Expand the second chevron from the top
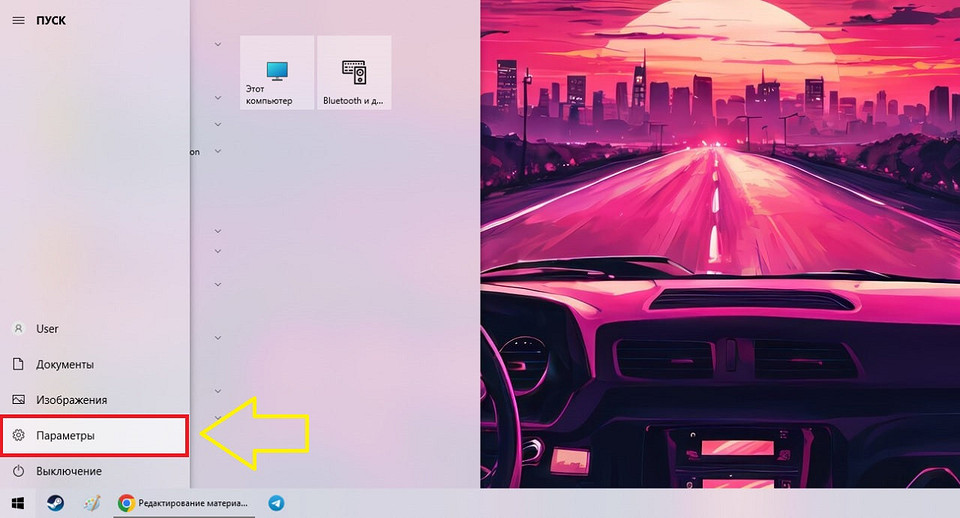This screenshot has width=960, height=518. [x=218, y=98]
